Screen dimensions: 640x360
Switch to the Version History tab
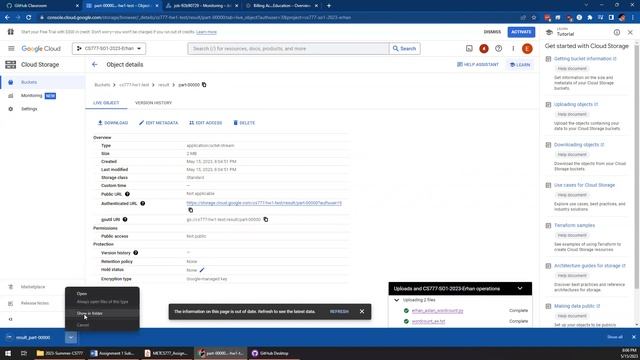coord(153,103)
